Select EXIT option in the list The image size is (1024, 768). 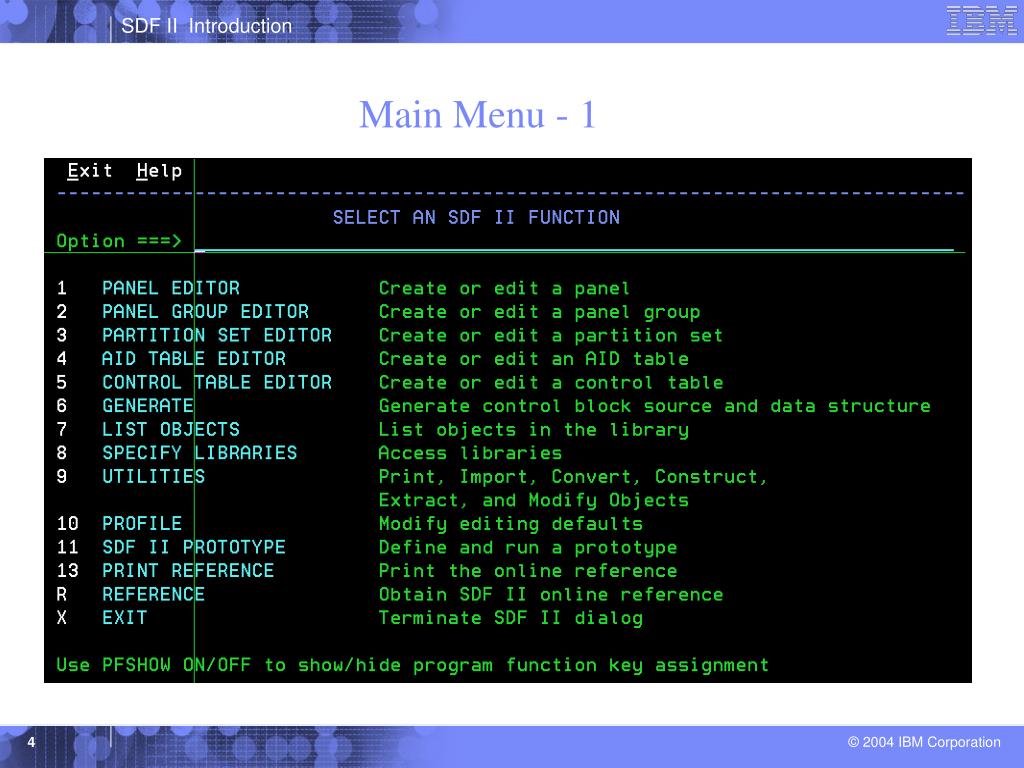125,617
